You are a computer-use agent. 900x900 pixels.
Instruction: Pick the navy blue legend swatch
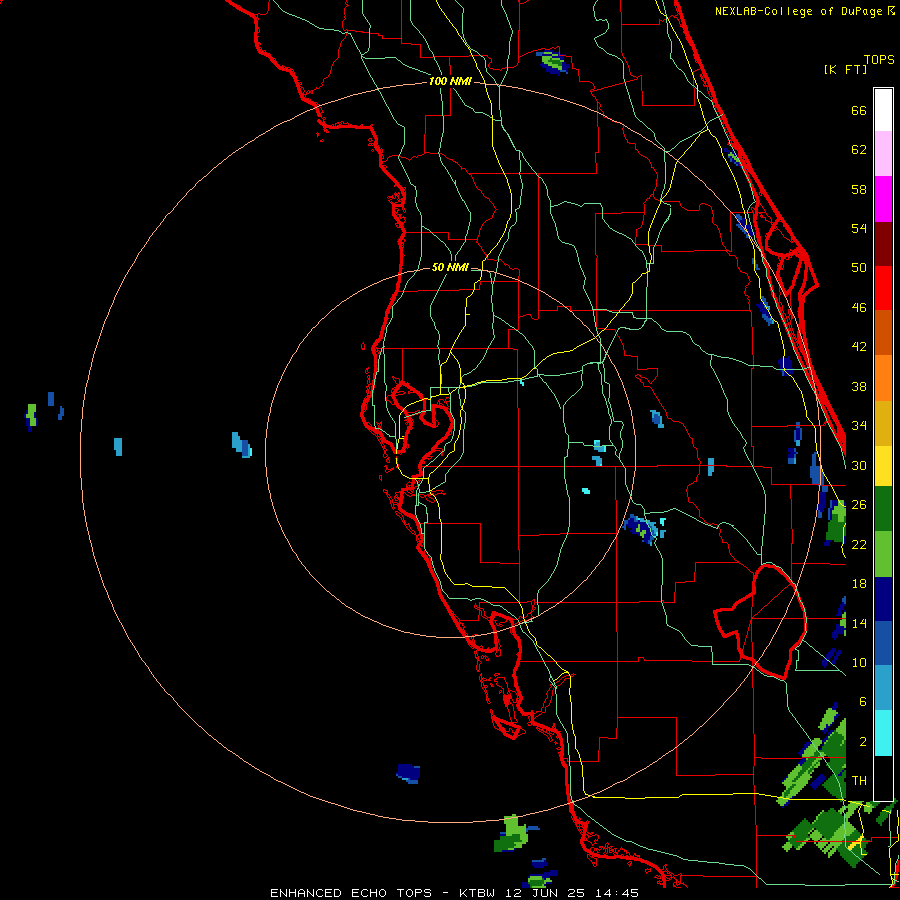883,599
